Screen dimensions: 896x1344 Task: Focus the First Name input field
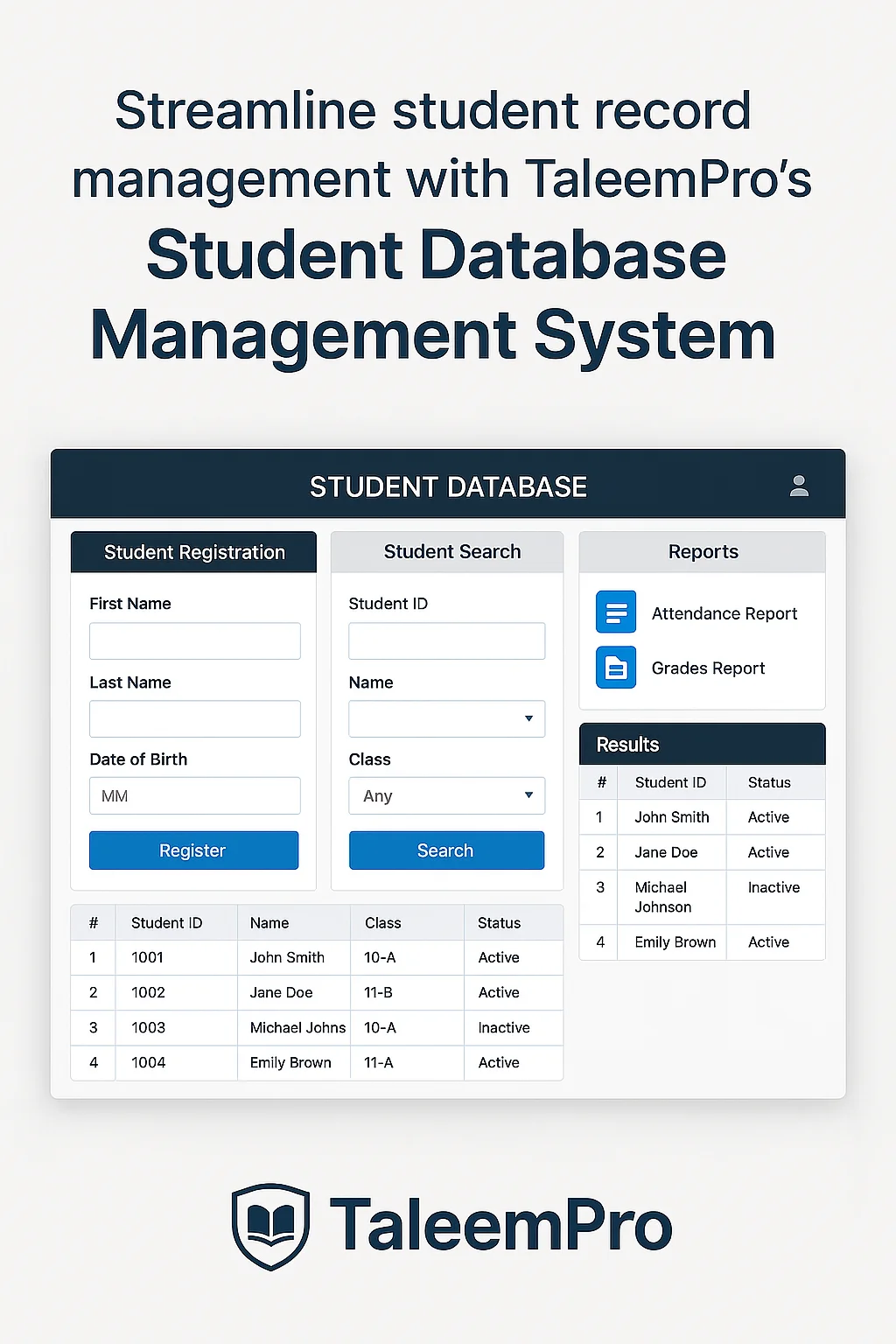click(x=194, y=641)
